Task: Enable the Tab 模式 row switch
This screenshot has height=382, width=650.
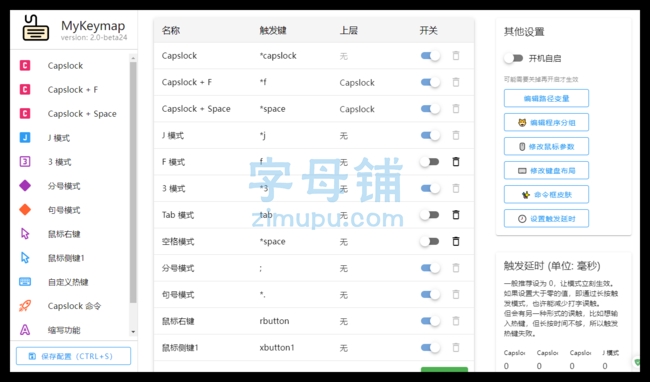Action: click(429, 215)
